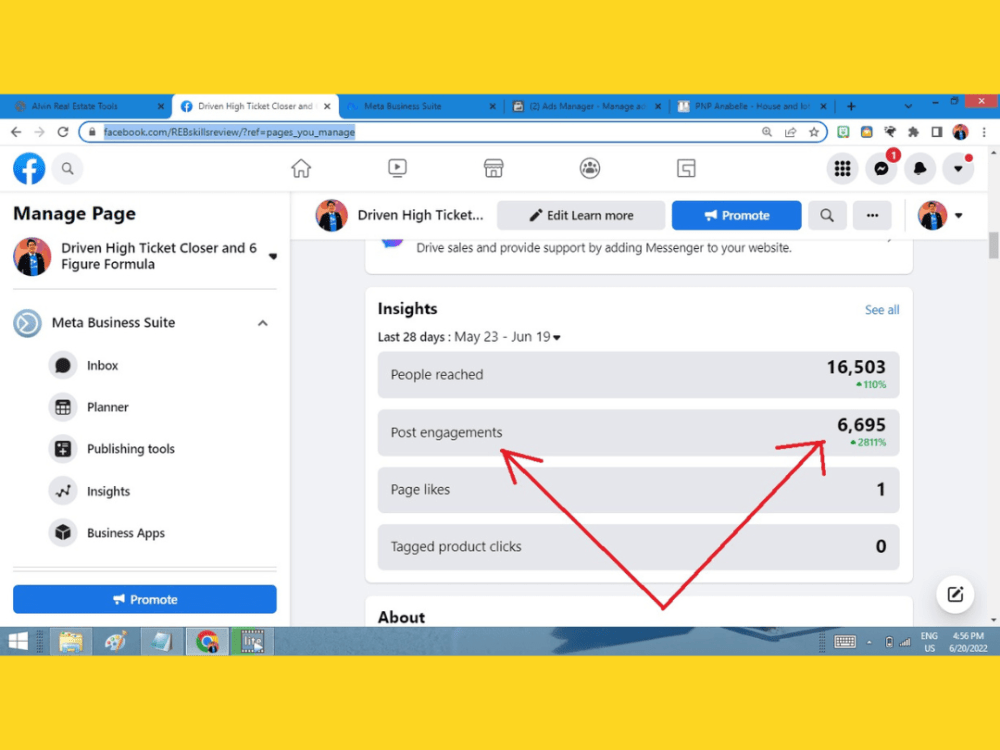Switch to PNP Anabelle browser tab
The width and height of the screenshot is (1000, 750).
(x=752, y=107)
